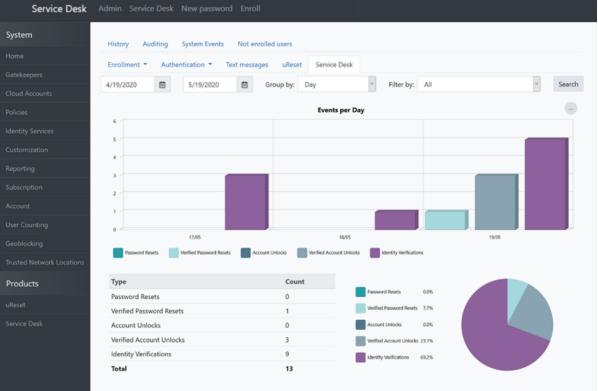Click the 19/05 Verified Password Resets bar
The width and height of the screenshot is (598, 391).
[x=447, y=220]
